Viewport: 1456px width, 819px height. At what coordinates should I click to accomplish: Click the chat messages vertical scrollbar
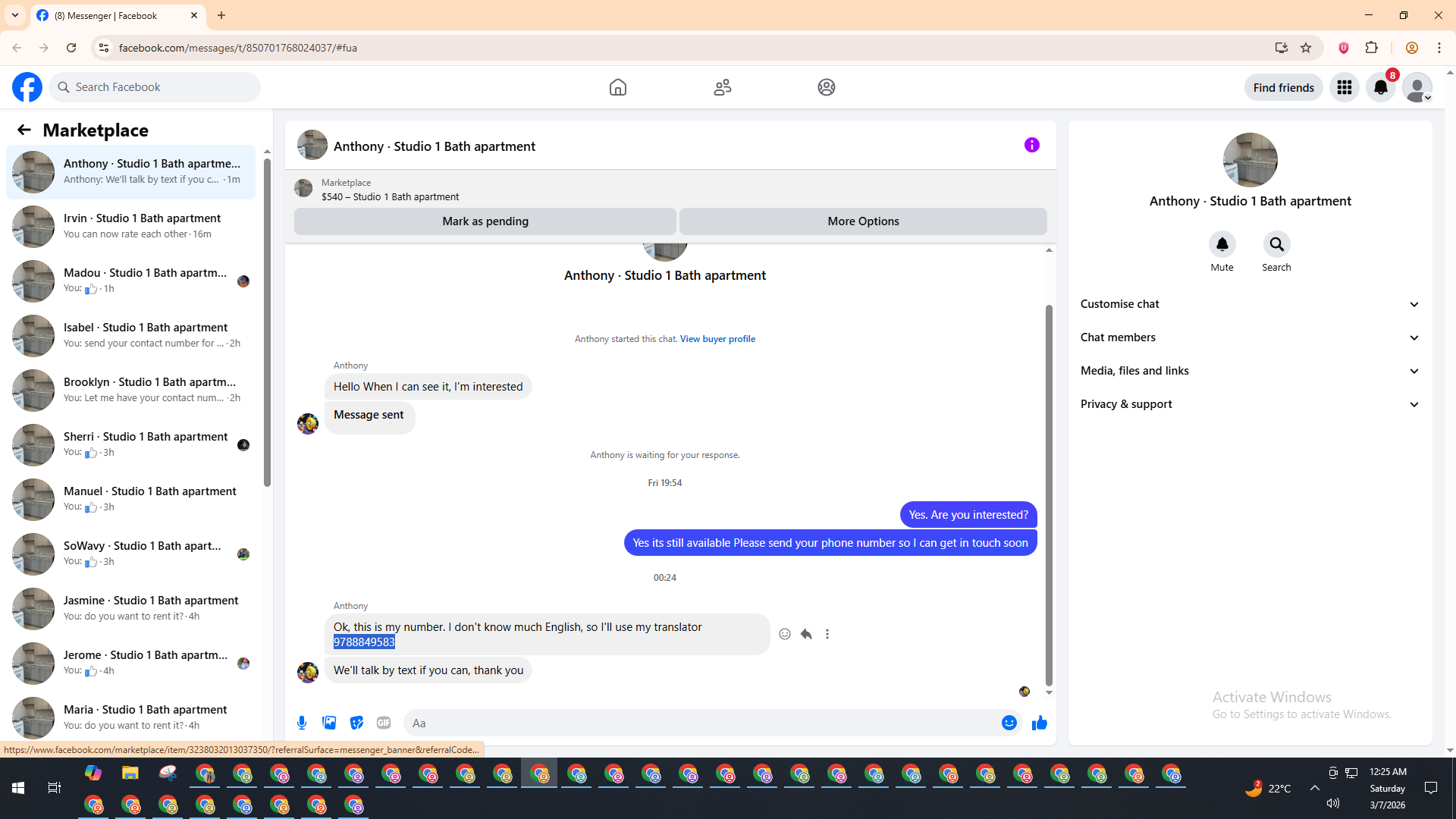1049,493
